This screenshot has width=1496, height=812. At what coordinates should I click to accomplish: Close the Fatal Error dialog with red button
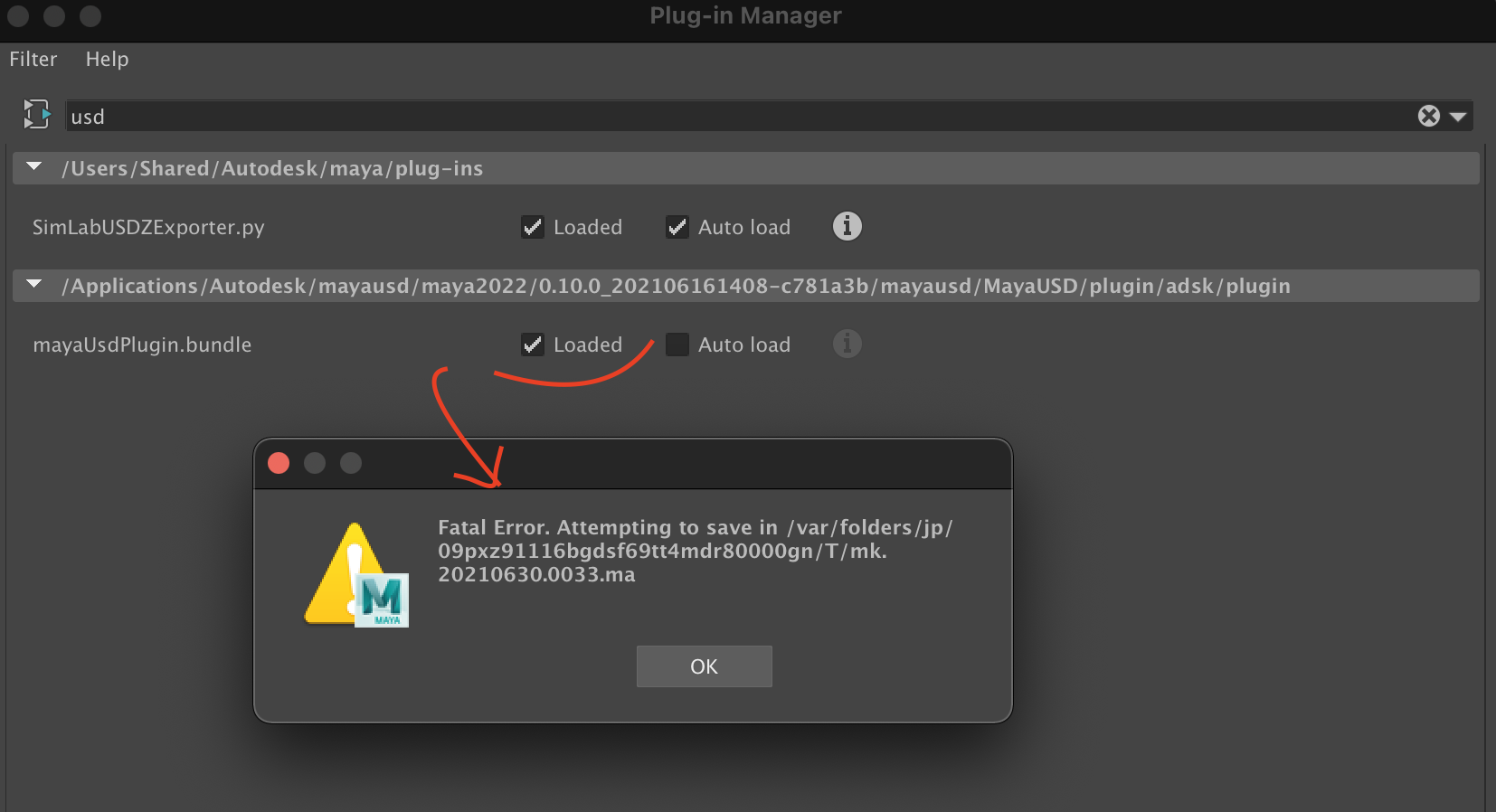279,463
